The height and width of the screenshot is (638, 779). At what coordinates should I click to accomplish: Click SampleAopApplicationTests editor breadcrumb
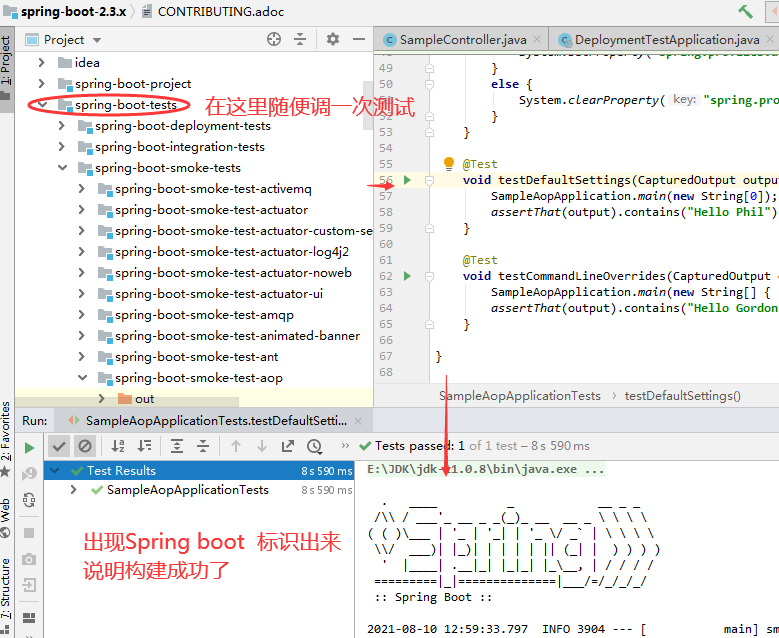point(520,396)
